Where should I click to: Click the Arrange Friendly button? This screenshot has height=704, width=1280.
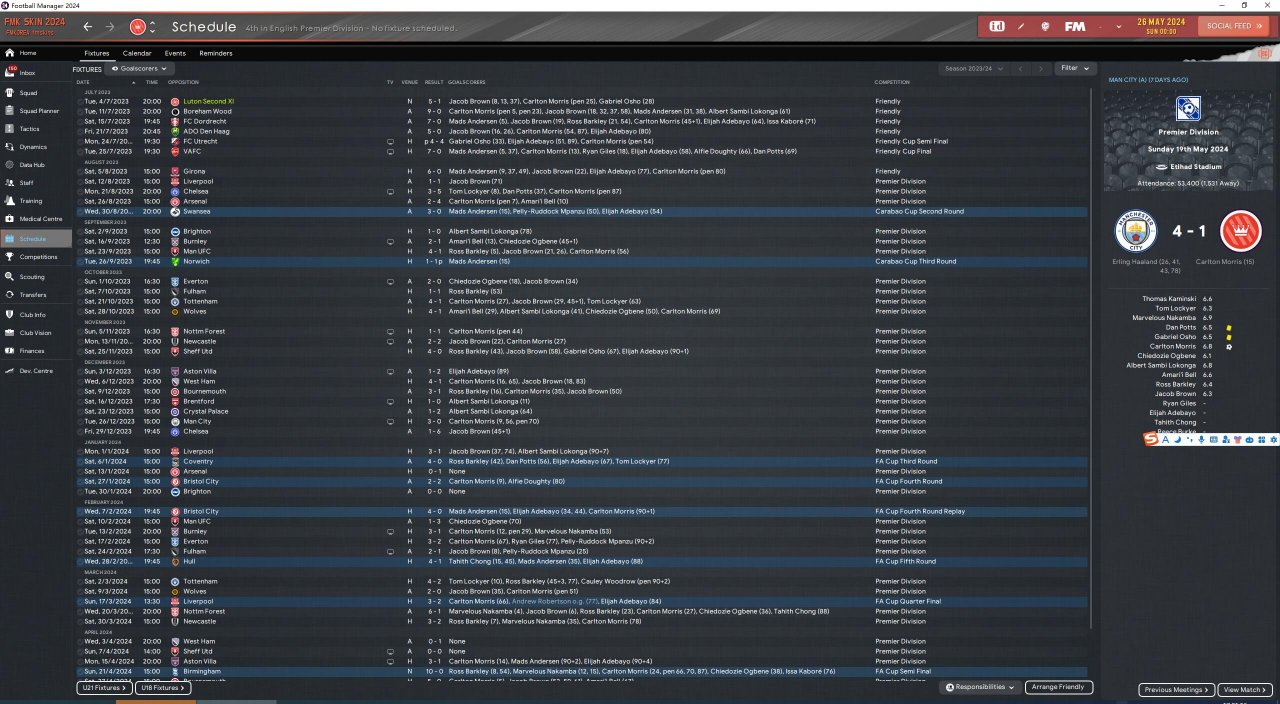coord(1059,688)
